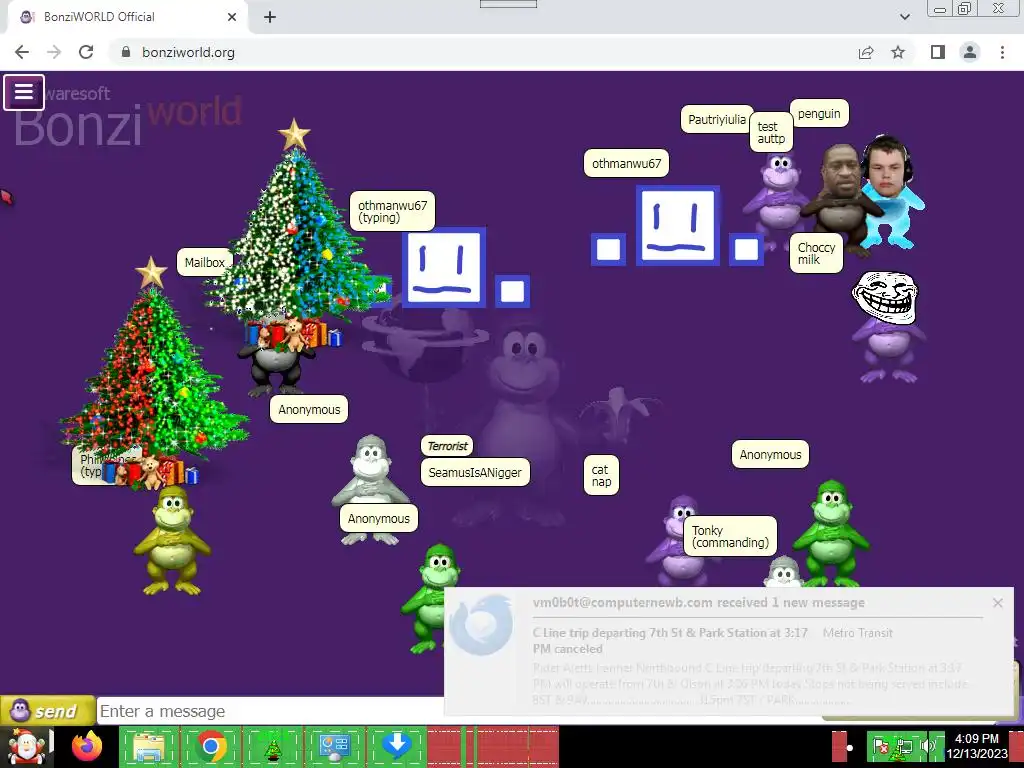Image resolution: width=1024 pixels, height=768 pixels.
Task: Open File Explorer from the taskbar
Action: click(149, 746)
